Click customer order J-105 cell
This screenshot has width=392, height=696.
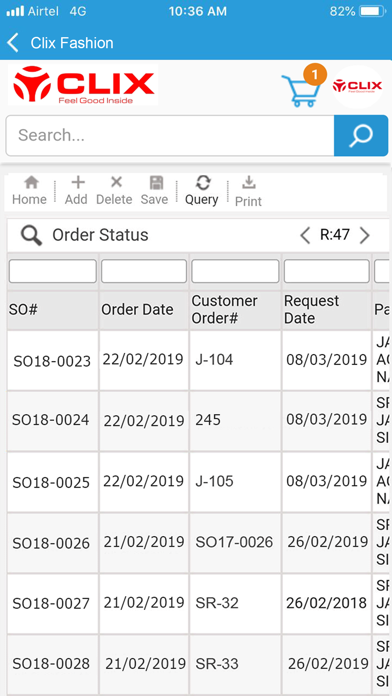pos(235,482)
